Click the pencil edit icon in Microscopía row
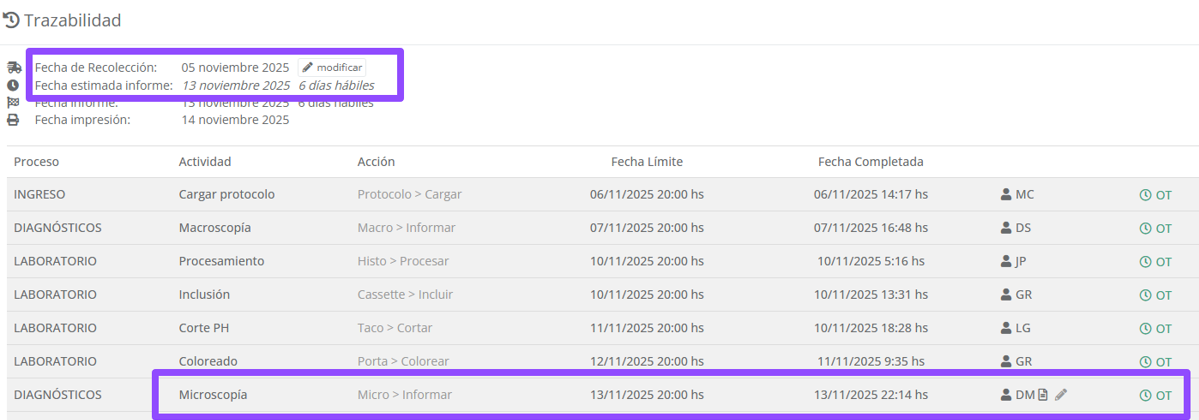 pyautogui.click(x=1061, y=395)
